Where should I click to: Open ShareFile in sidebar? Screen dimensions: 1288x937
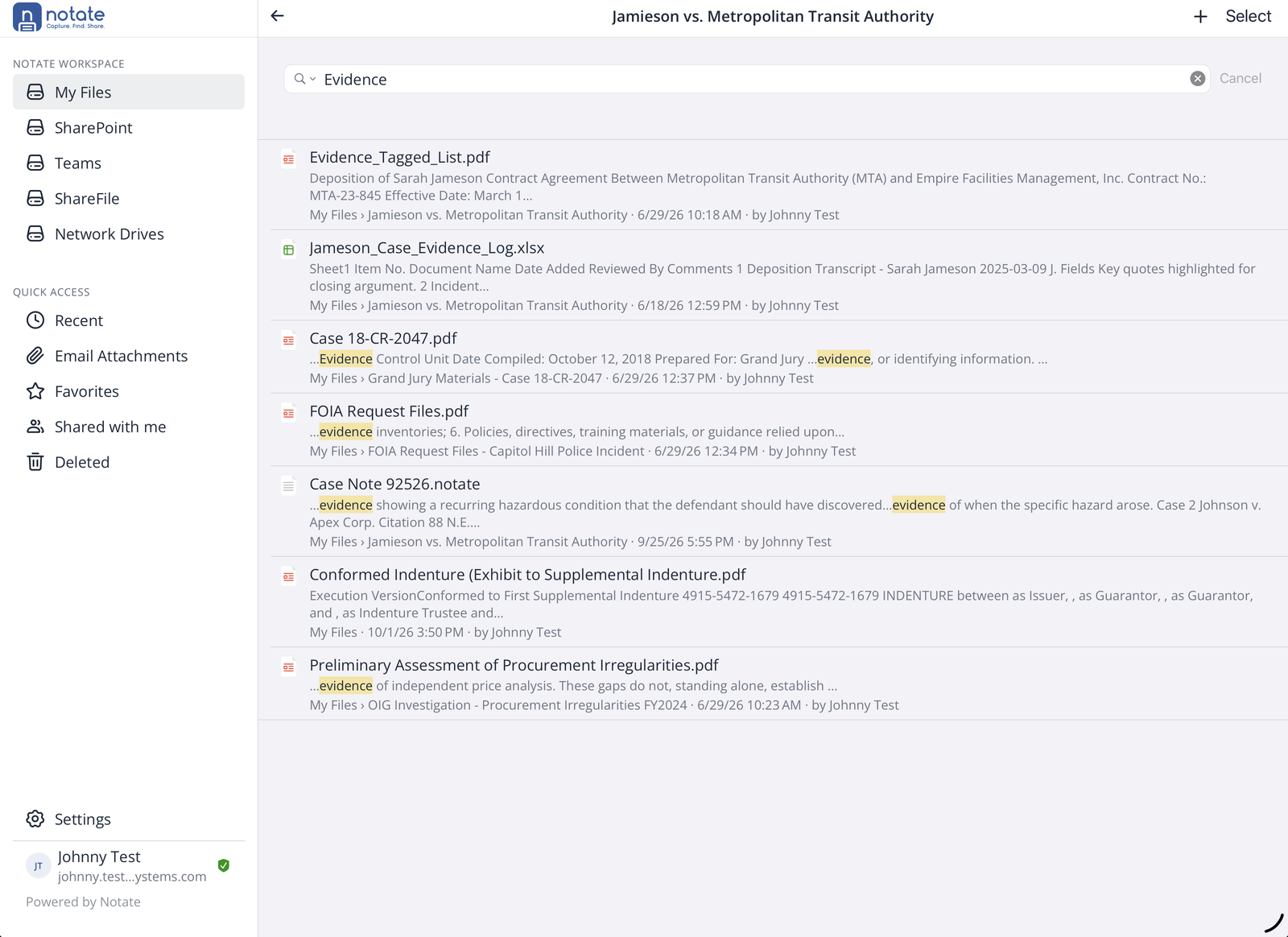(129, 198)
